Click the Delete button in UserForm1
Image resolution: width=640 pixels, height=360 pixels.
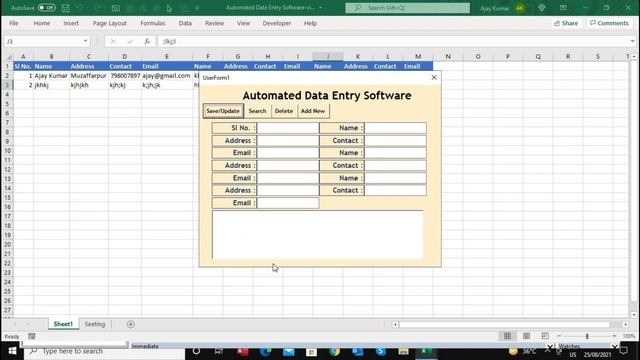tap(284, 111)
